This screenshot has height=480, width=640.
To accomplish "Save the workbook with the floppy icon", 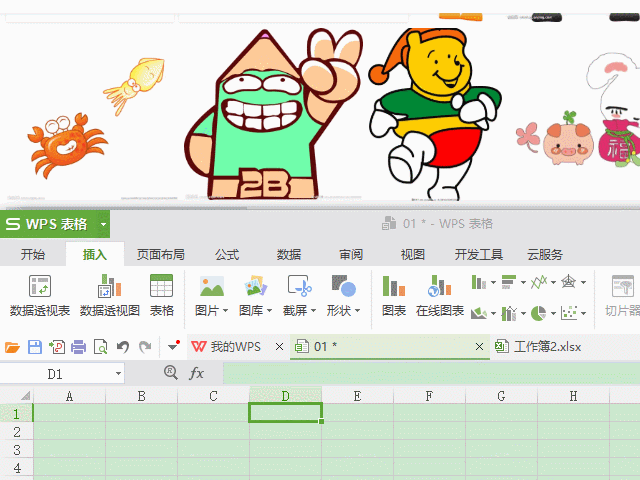I will pyautogui.click(x=35, y=347).
